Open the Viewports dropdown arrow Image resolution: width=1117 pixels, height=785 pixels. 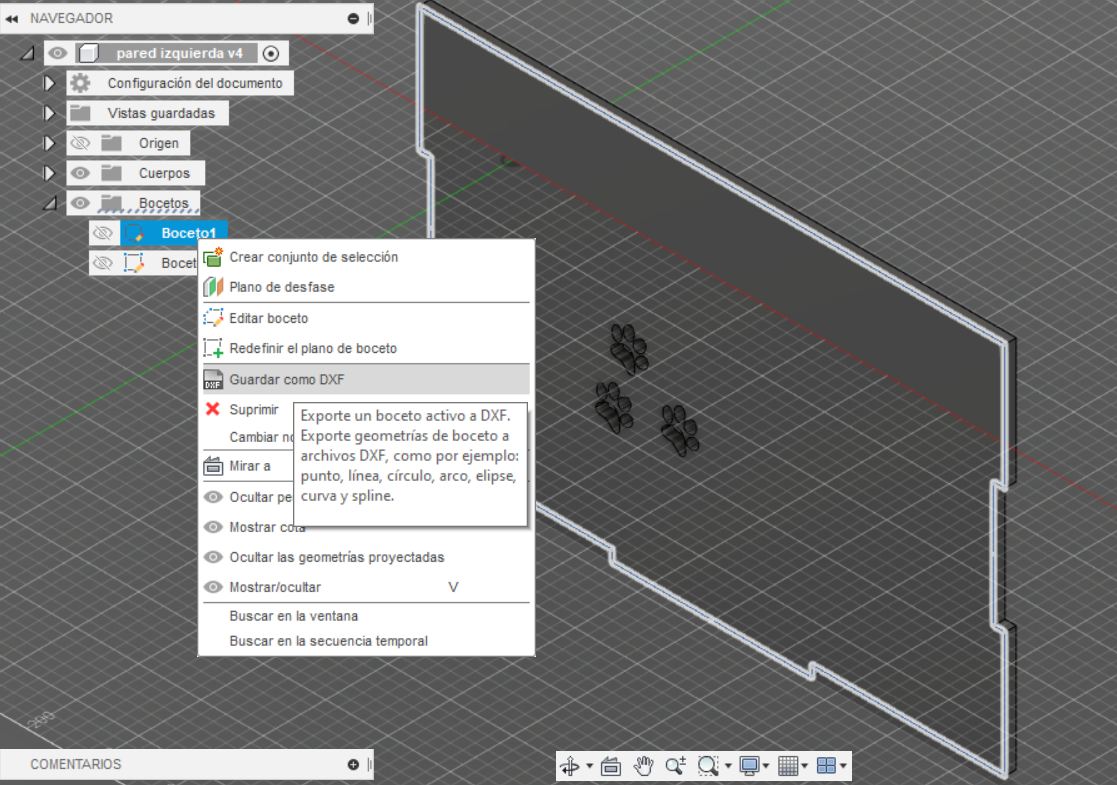pos(843,766)
